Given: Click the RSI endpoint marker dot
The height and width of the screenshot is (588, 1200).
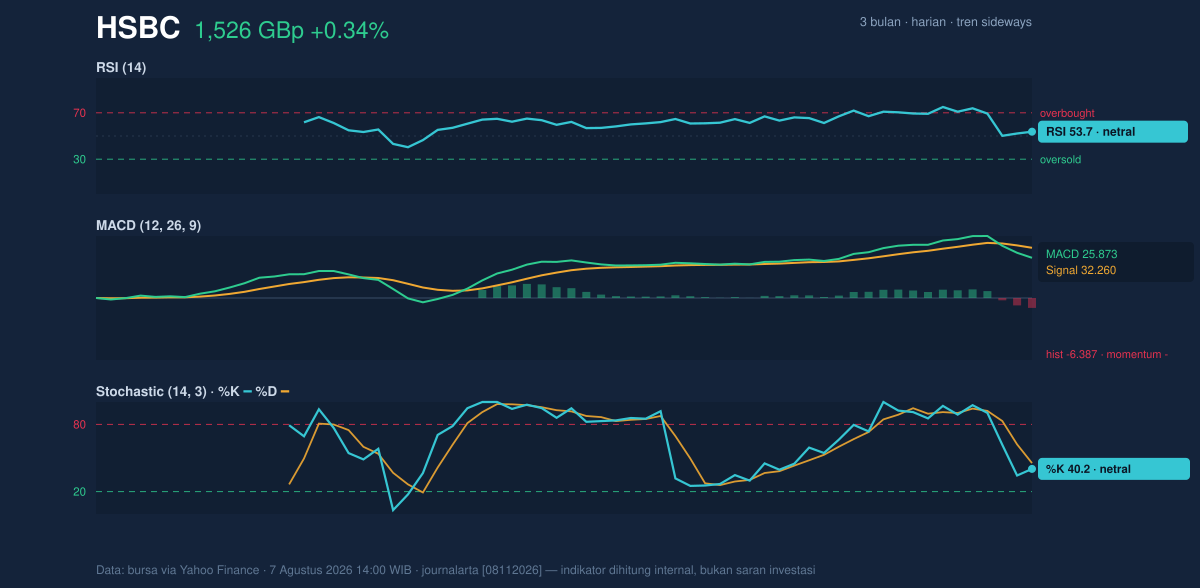Looking at the screenshot, I should (1032, 132).
